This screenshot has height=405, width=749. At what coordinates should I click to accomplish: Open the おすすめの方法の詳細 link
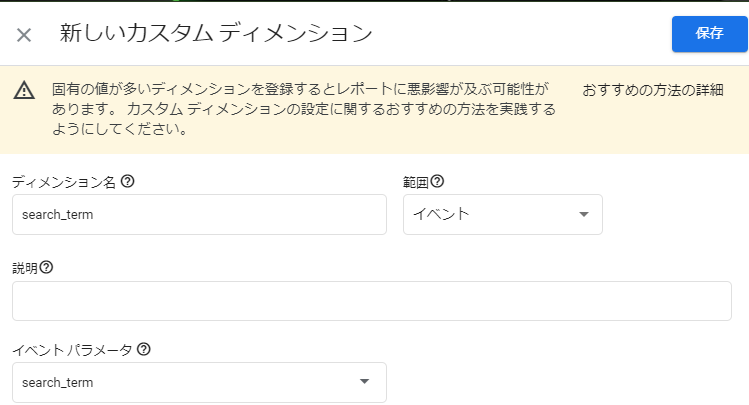click(652, 90)
